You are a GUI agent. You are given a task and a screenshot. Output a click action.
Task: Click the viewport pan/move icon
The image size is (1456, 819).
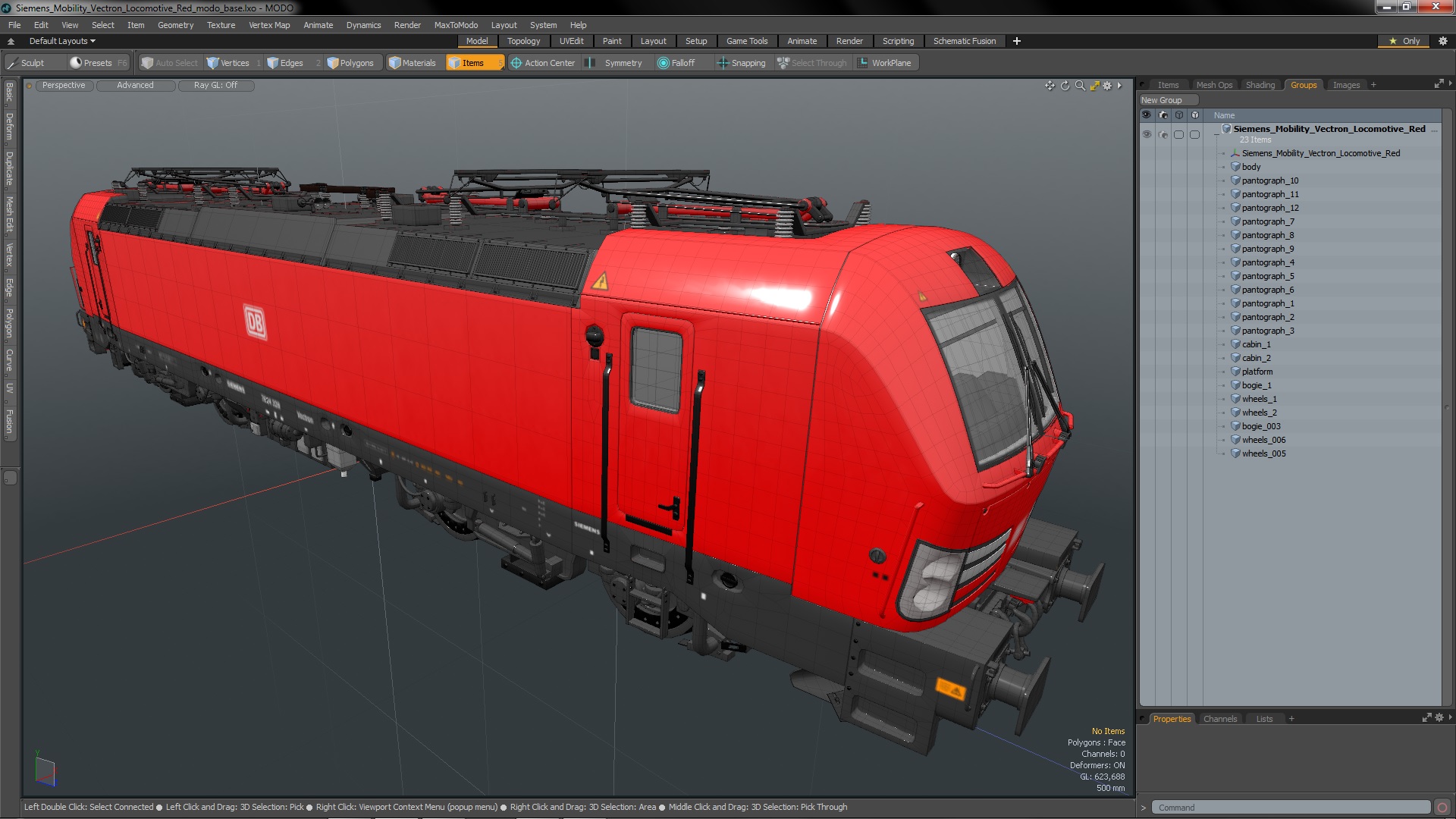(x=1050, y=86)
